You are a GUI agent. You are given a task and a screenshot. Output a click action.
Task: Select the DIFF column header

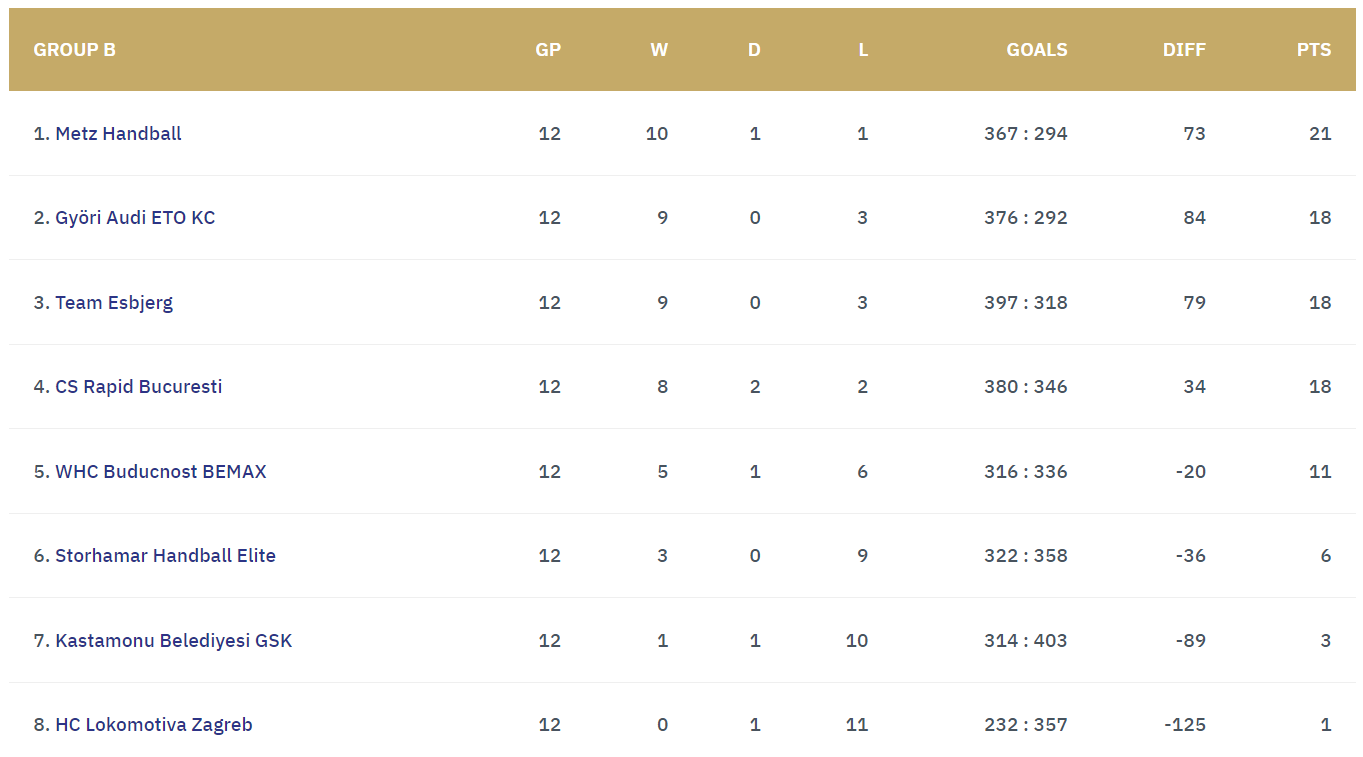pyautogui.click(x=1184, y=50)
